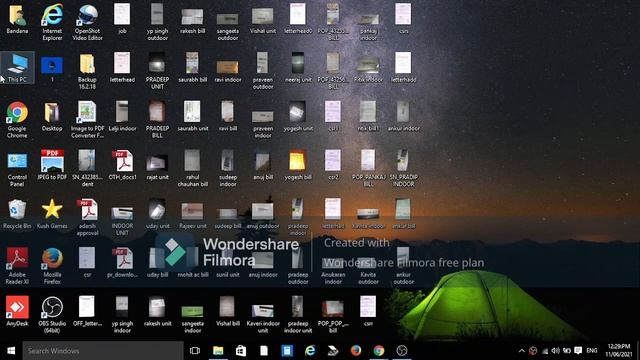The image size is (640, 360).
Task: Open the POP_PANKAJ BILL file
Action: (x=368, y=169)
